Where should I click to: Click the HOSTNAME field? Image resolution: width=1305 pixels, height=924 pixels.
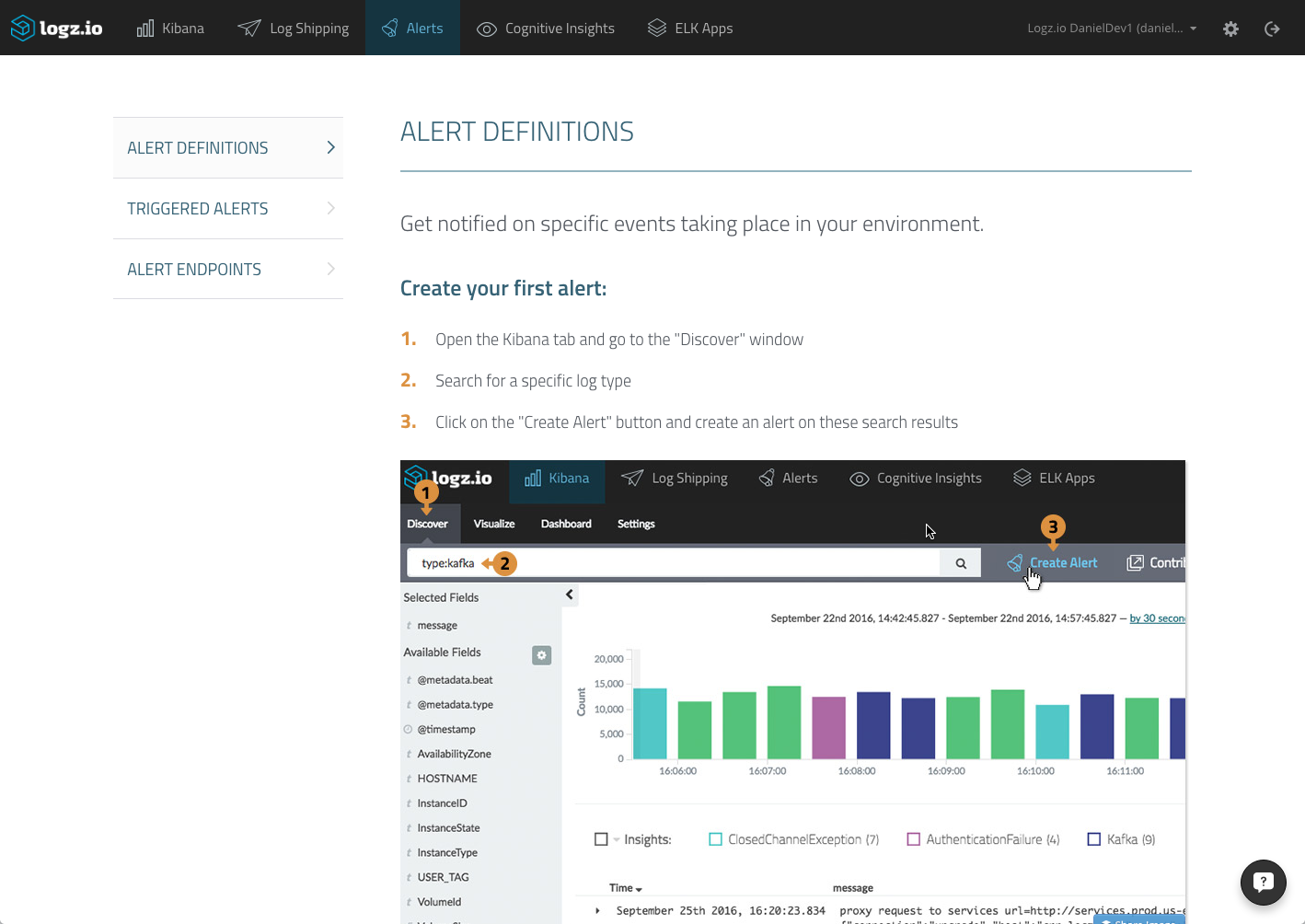click(x=447, y=779)
